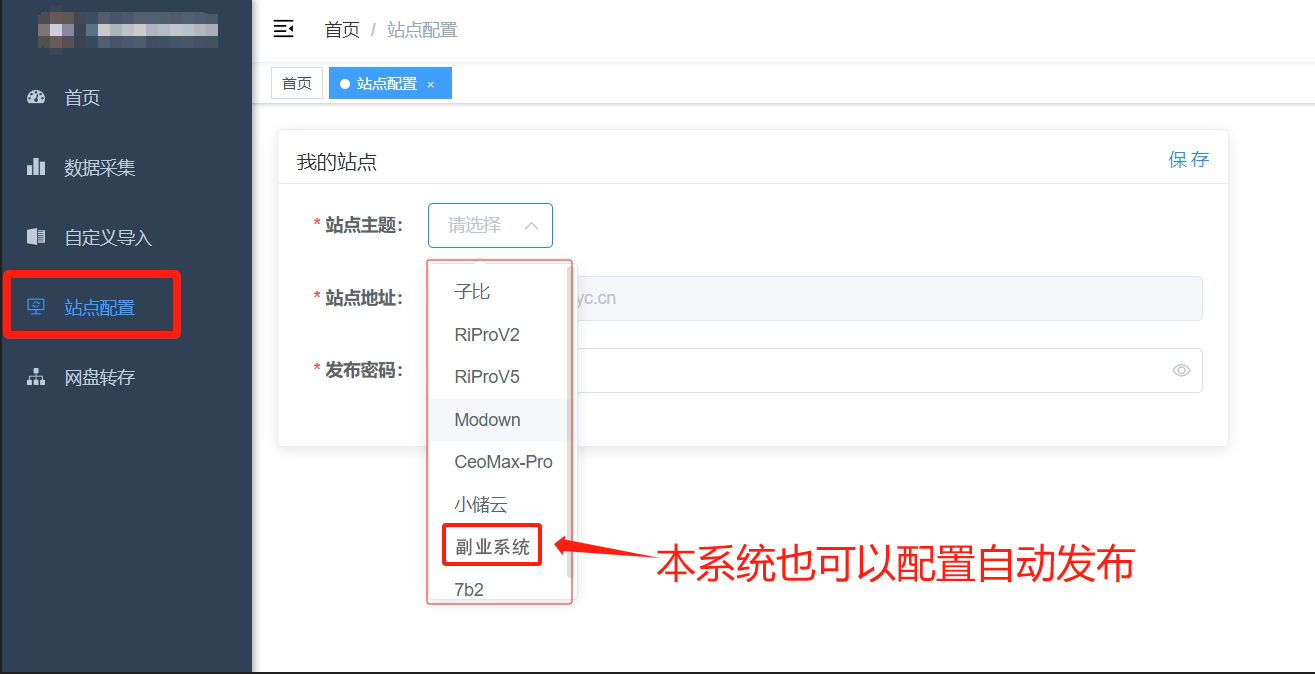Click the dashboard icon beside 首页

(x=36, y=98)
